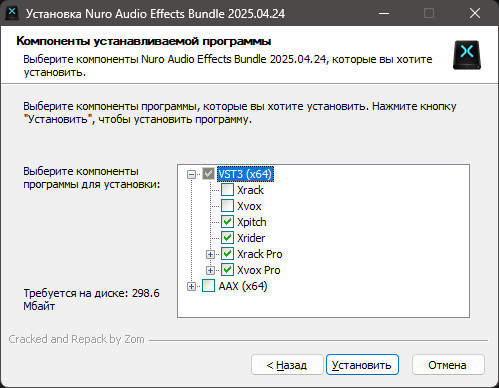
Task: Click the Назад back button
Action: pos(287,365)
